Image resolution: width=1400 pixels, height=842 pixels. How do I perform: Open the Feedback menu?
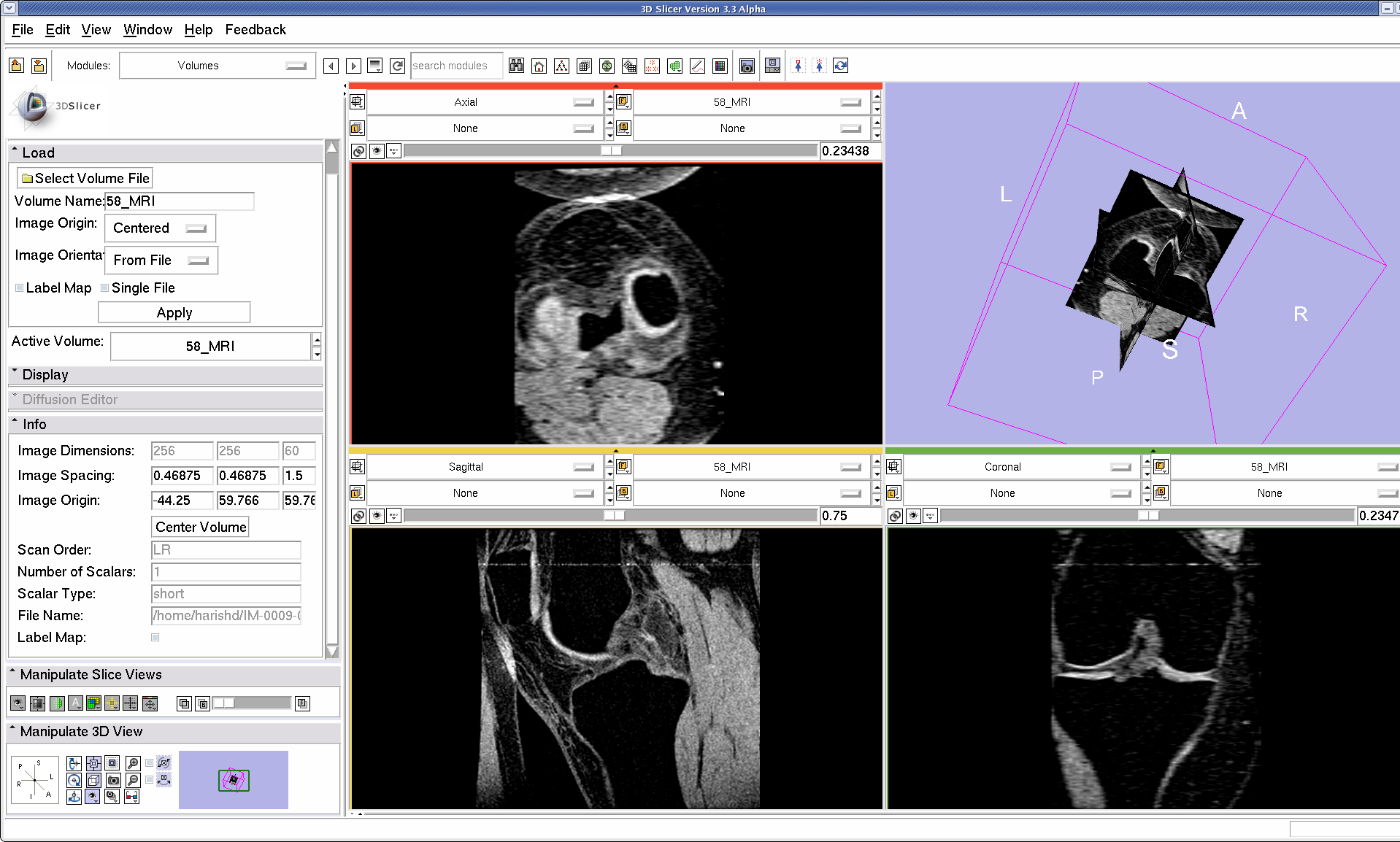click(x=255, y=30)
